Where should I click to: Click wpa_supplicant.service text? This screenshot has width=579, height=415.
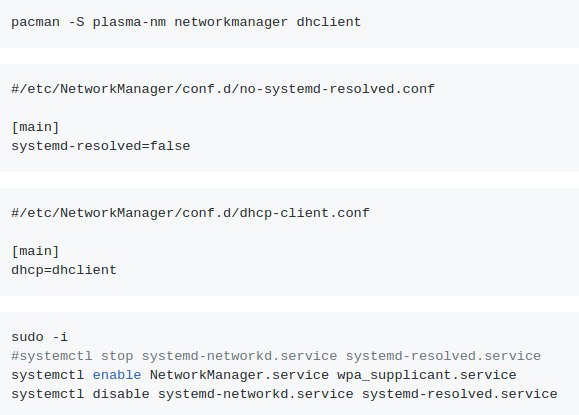[427, 375]
